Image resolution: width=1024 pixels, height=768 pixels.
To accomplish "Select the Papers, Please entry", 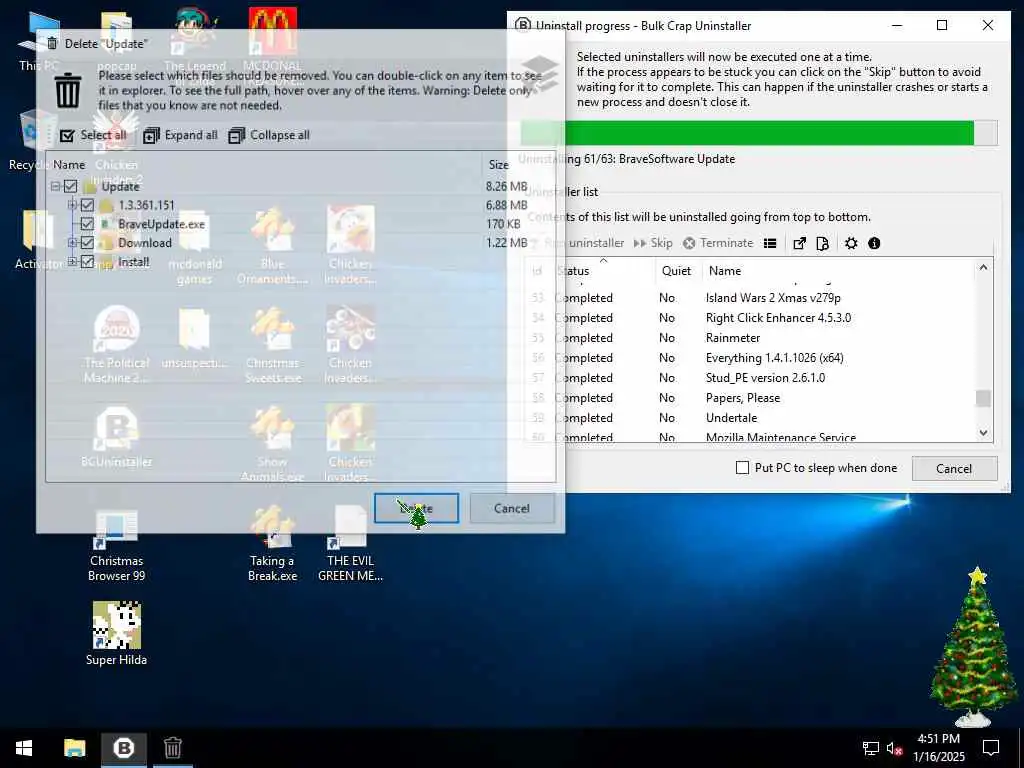I will pyautogui.click(x=750, y=398).
